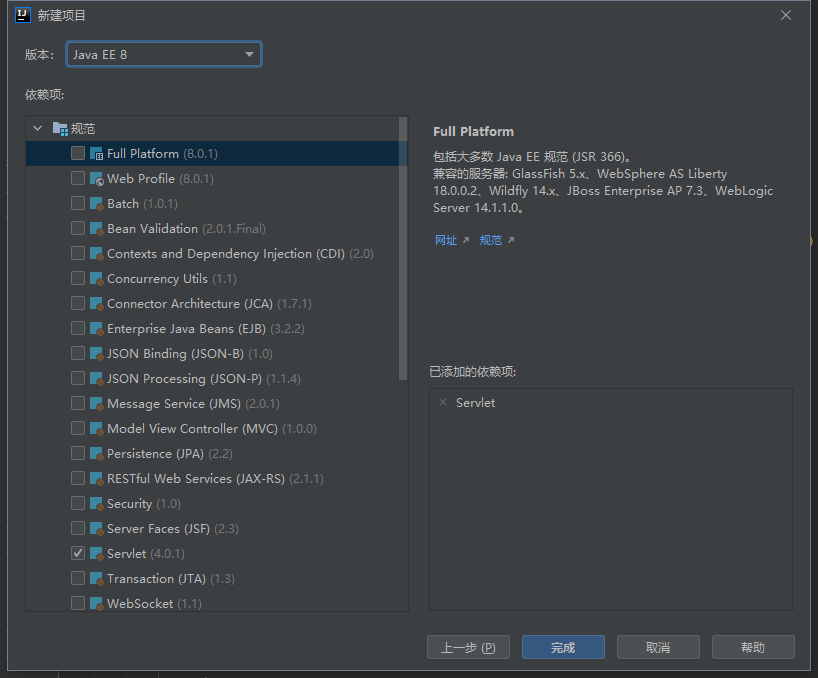This screenshot has height=678, width=818.
Task: Close the 新建项目 dialog
Action: click(786, 16)
